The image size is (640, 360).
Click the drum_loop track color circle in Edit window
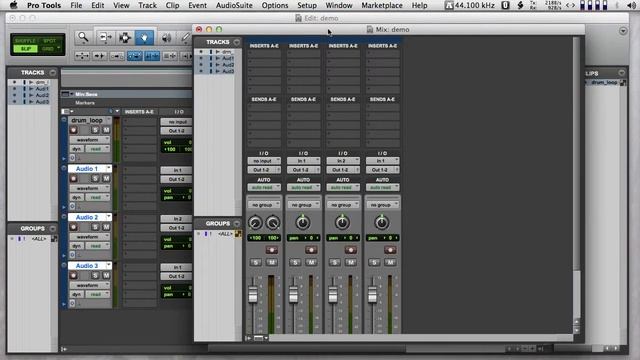click(64, 120)
